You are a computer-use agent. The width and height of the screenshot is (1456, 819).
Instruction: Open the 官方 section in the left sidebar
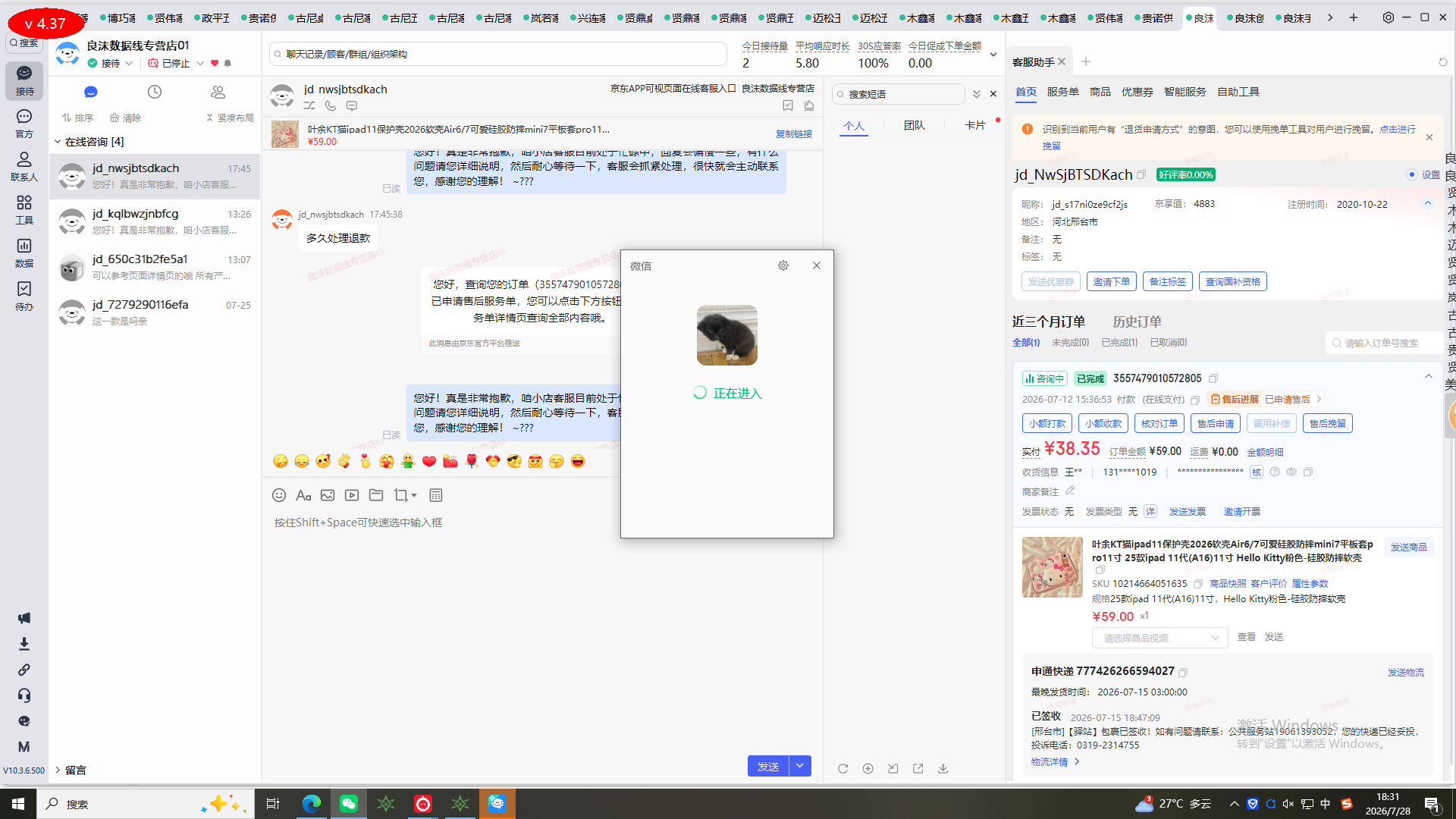[24, 123]
